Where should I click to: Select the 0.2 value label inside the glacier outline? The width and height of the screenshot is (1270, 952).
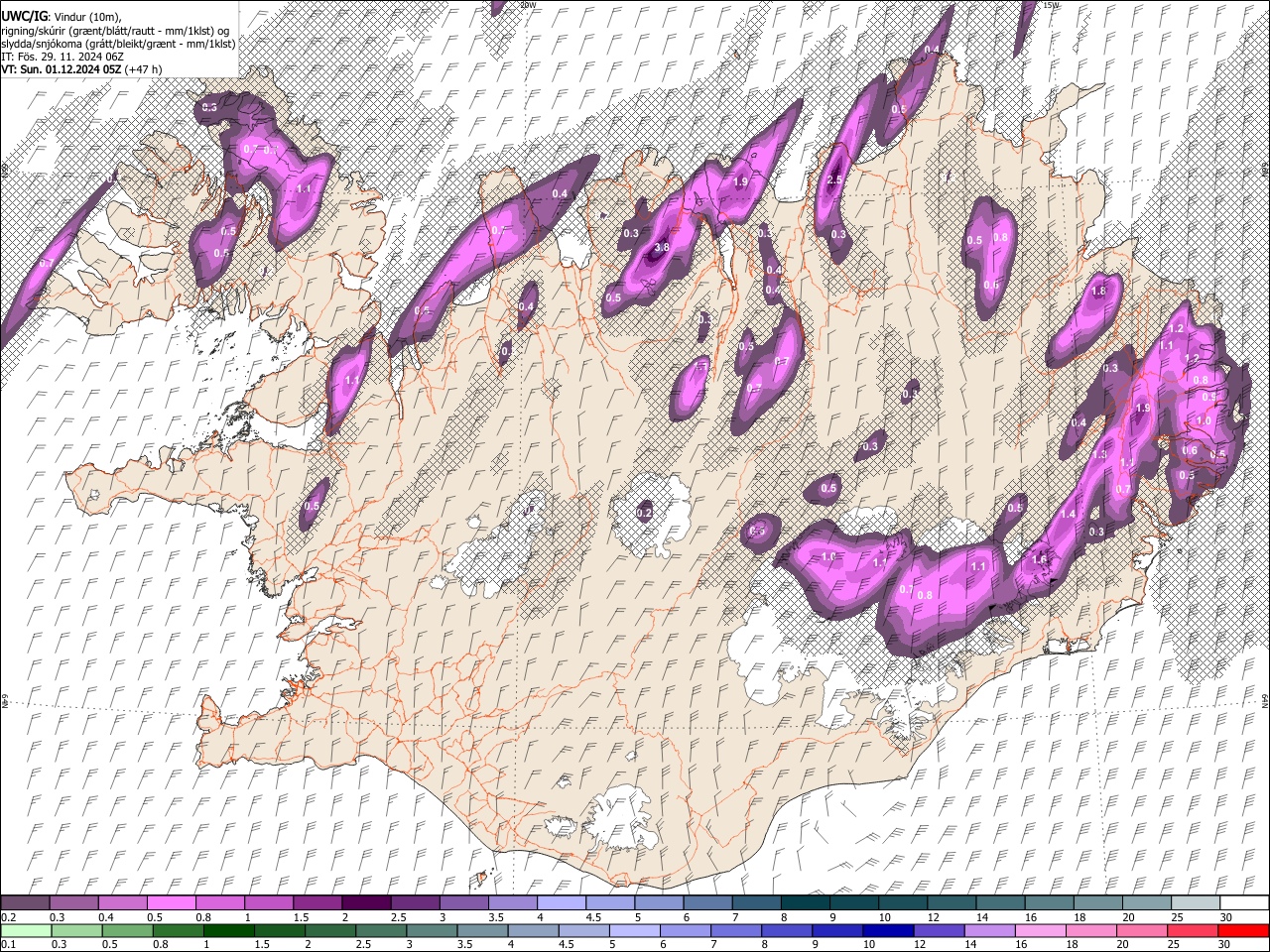tap(644, 513)
